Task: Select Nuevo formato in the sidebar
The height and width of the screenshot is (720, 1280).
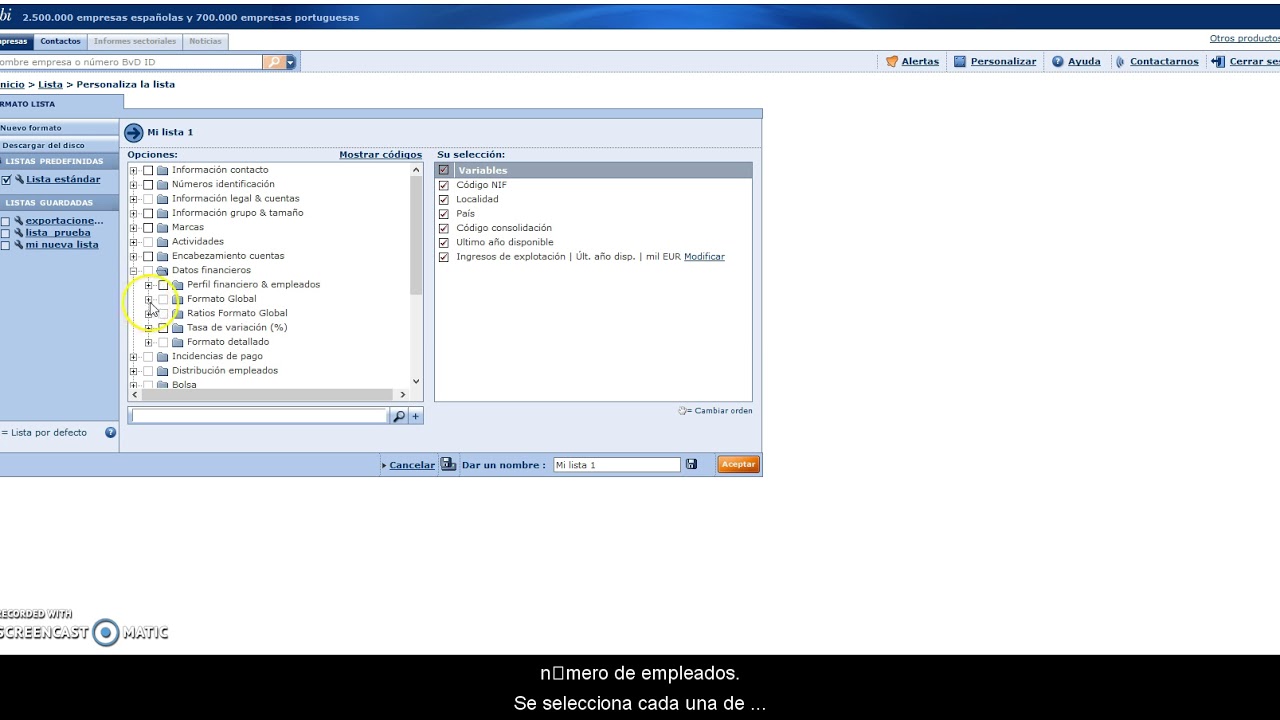Action: click(59, 128)
